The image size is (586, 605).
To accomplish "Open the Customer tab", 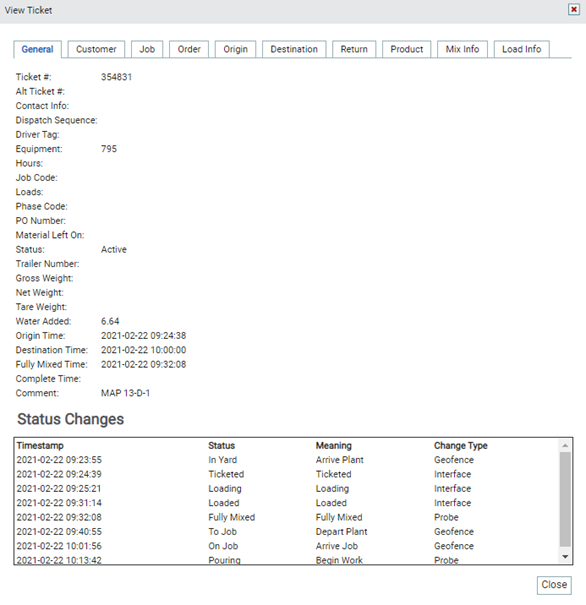I will (x=96, y=49).
